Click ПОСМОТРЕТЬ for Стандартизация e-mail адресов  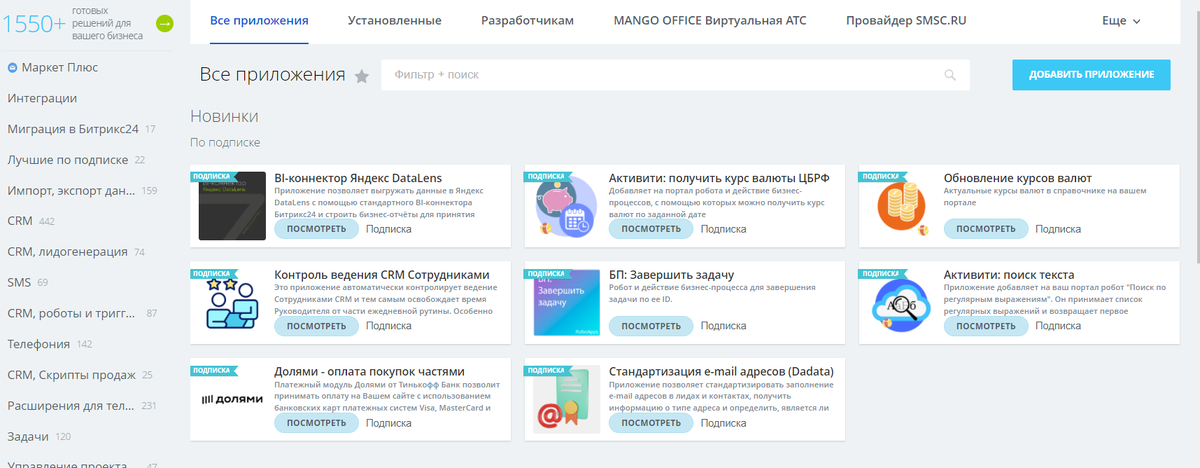(x=651, y=423)
